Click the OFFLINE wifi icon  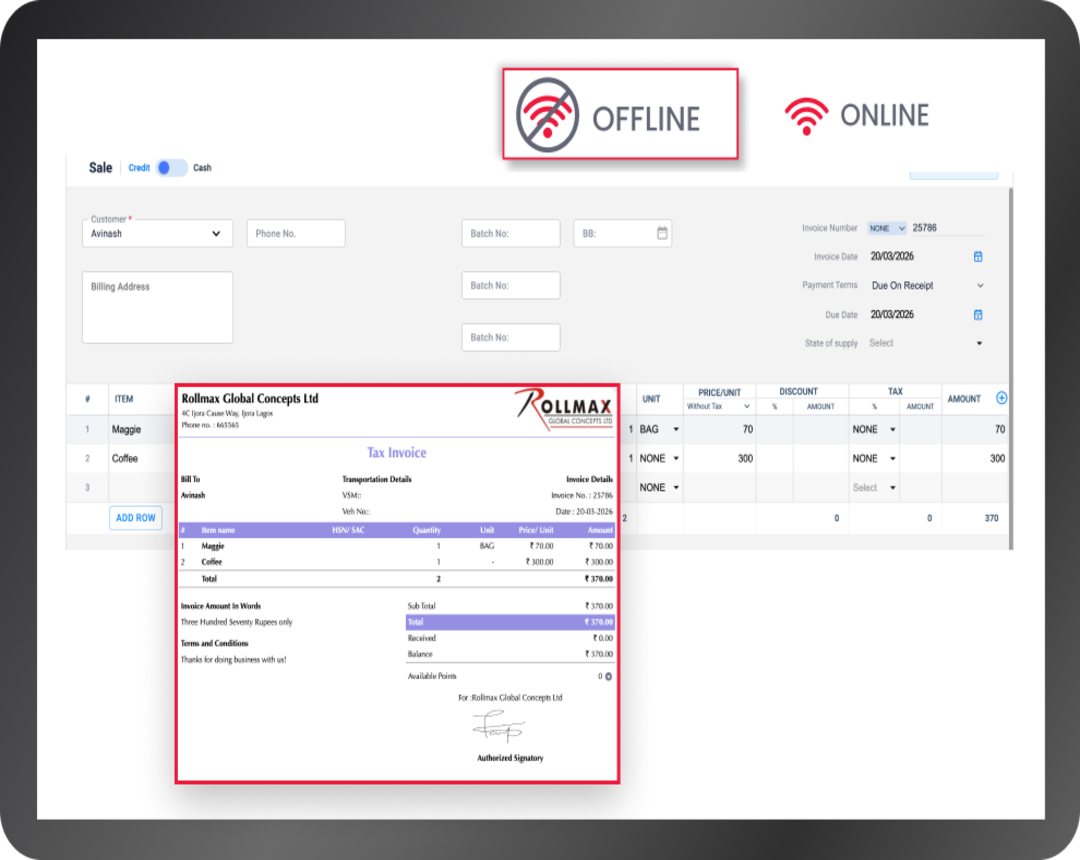point(548,115)
